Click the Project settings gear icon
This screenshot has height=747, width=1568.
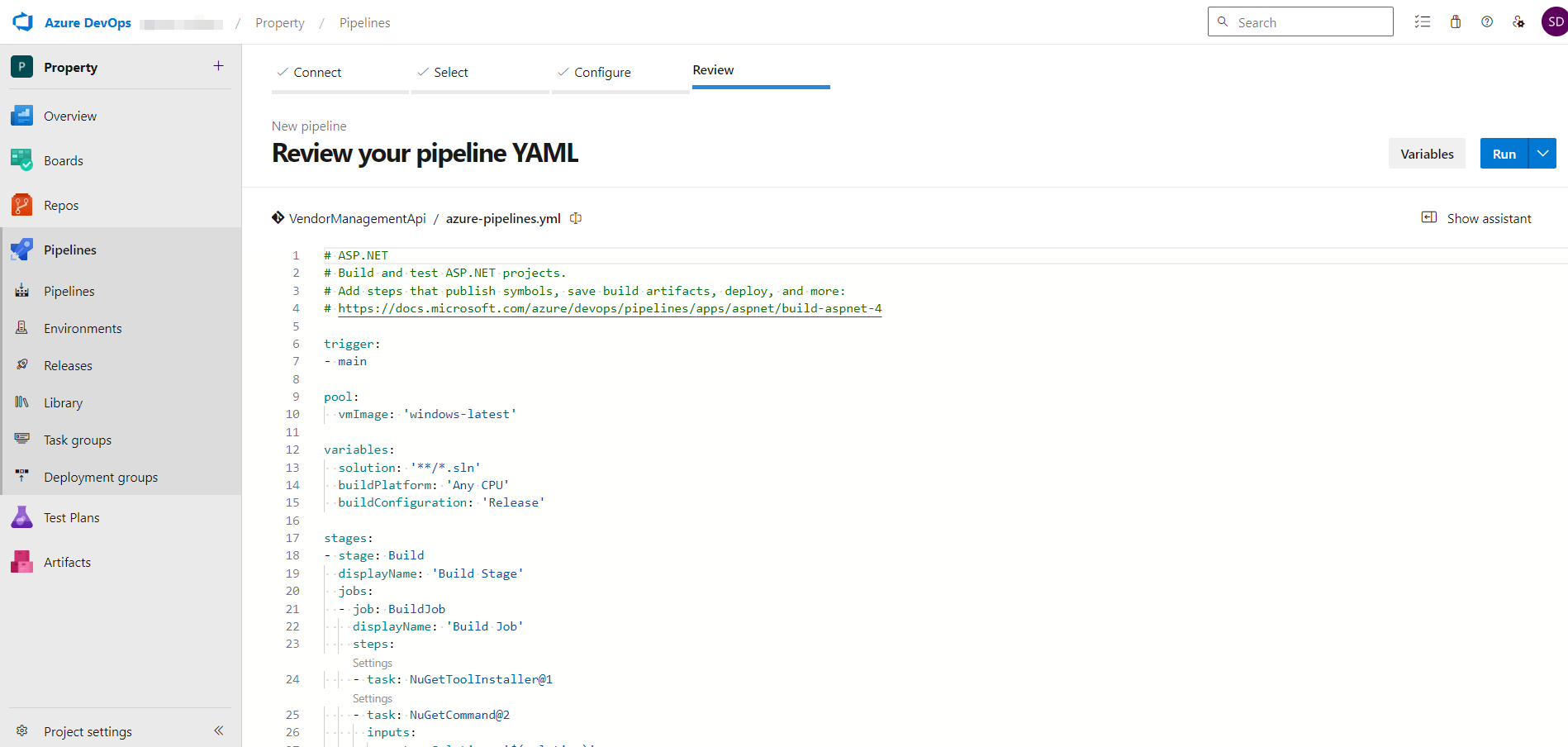[22, 730]
